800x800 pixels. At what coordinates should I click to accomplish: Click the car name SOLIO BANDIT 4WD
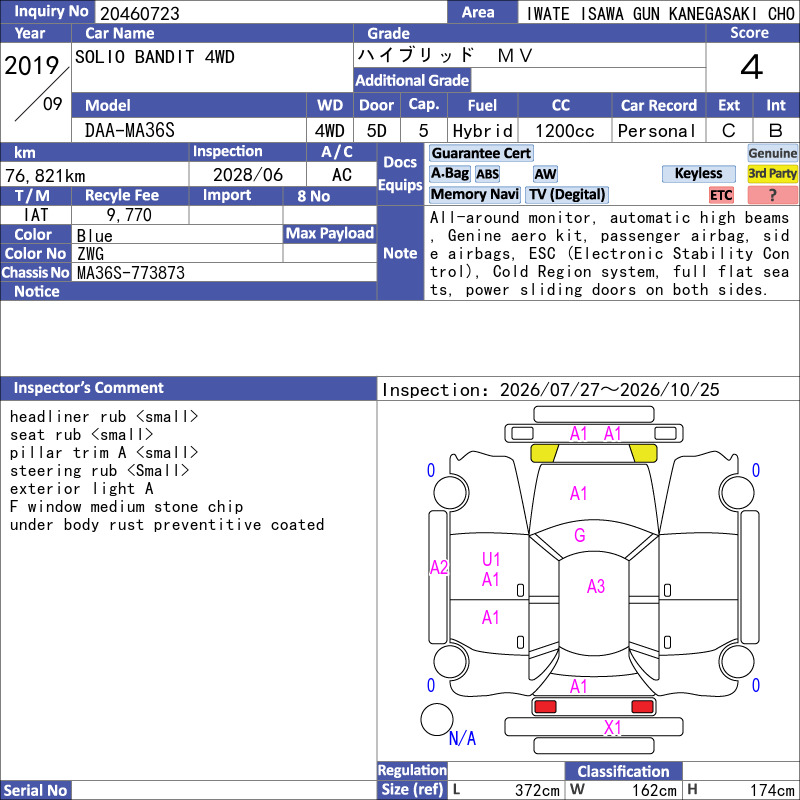pyautogui.click(x=155, y=57)
